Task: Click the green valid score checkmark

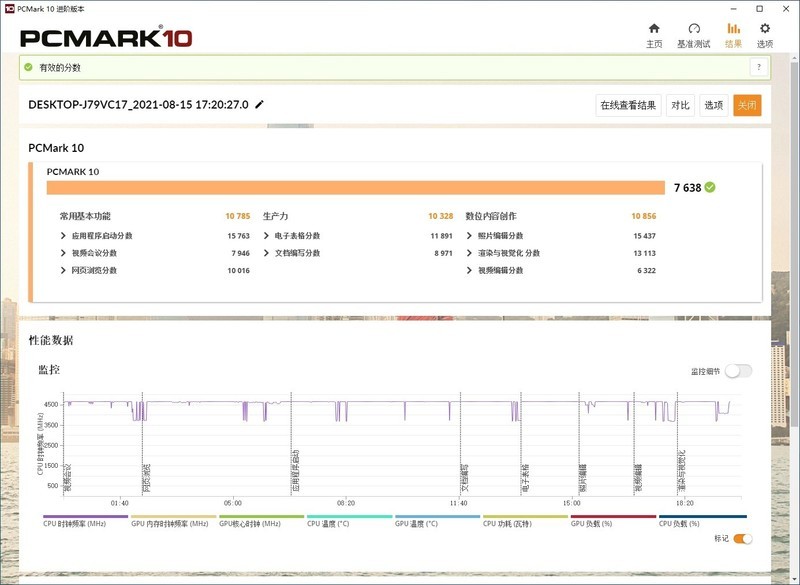Action: [28, 67]
